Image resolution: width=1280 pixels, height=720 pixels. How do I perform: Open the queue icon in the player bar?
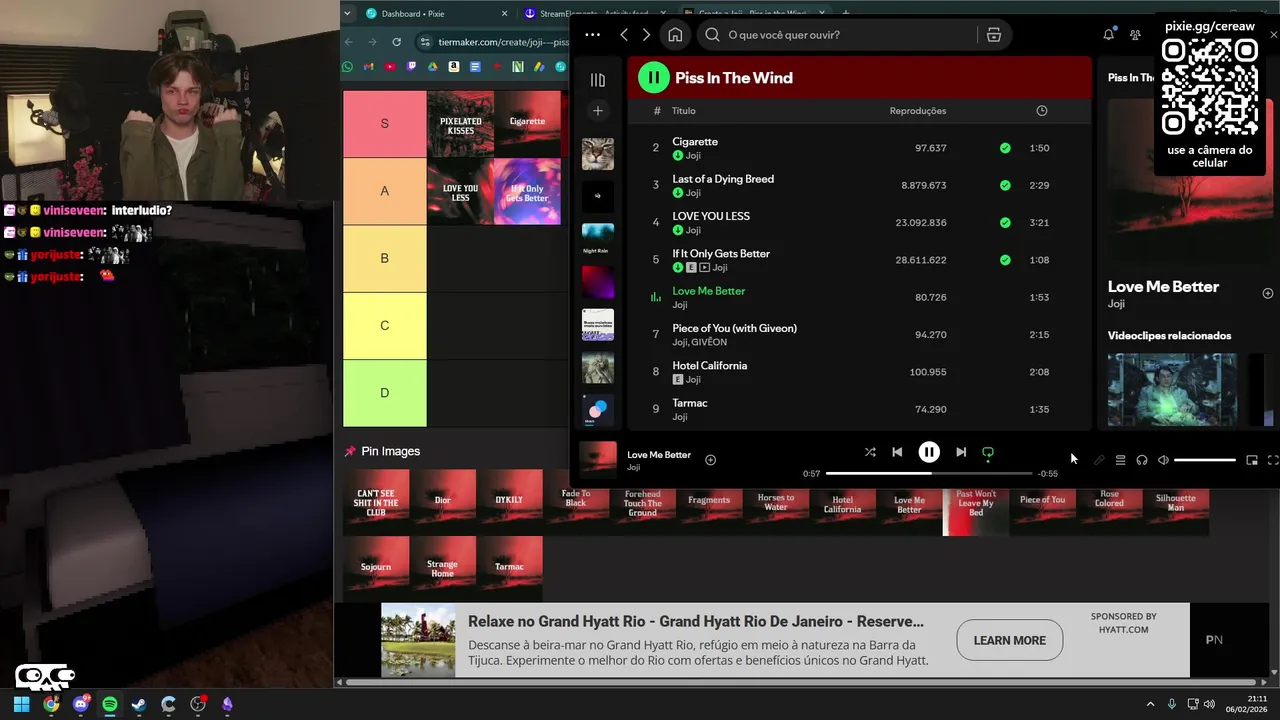point(1120,460)
